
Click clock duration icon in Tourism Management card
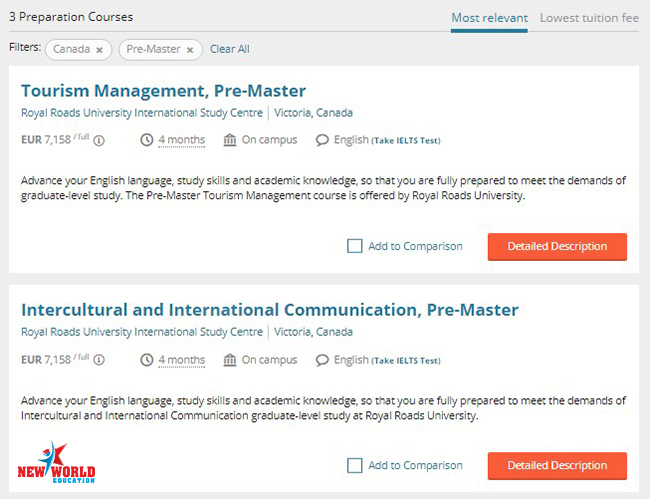[147, 140]
